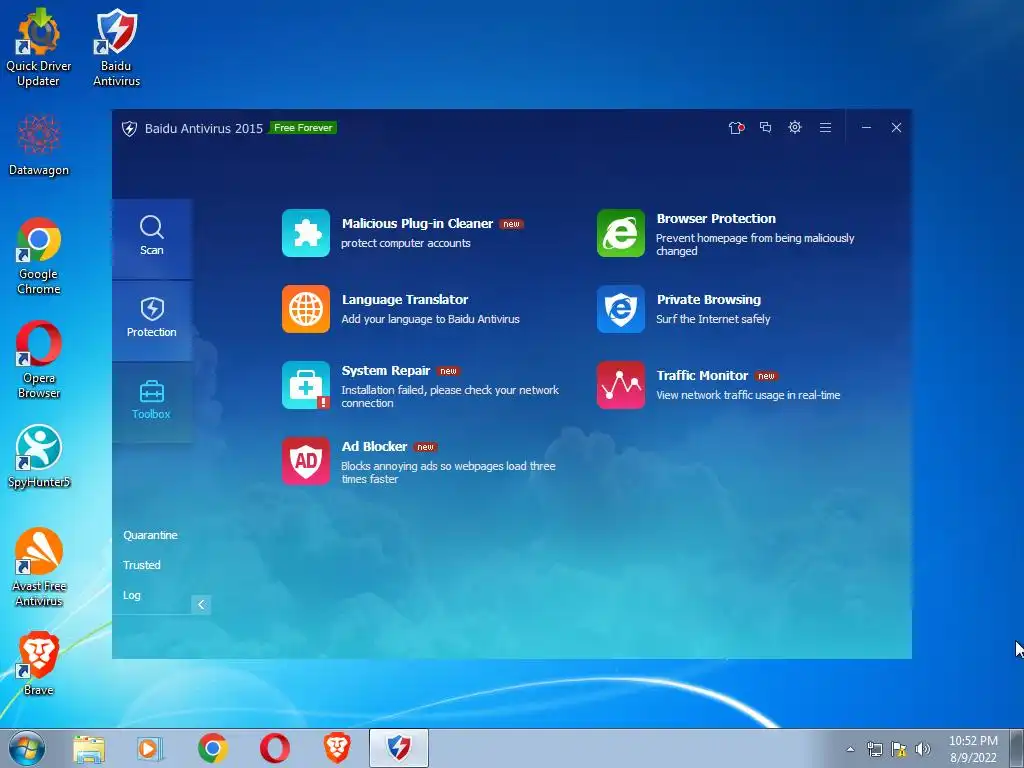1024x768 pixels.
Task: Open the Malicious Plug-in Cleaner puzzle icon
Action: (x=306, y=233)
